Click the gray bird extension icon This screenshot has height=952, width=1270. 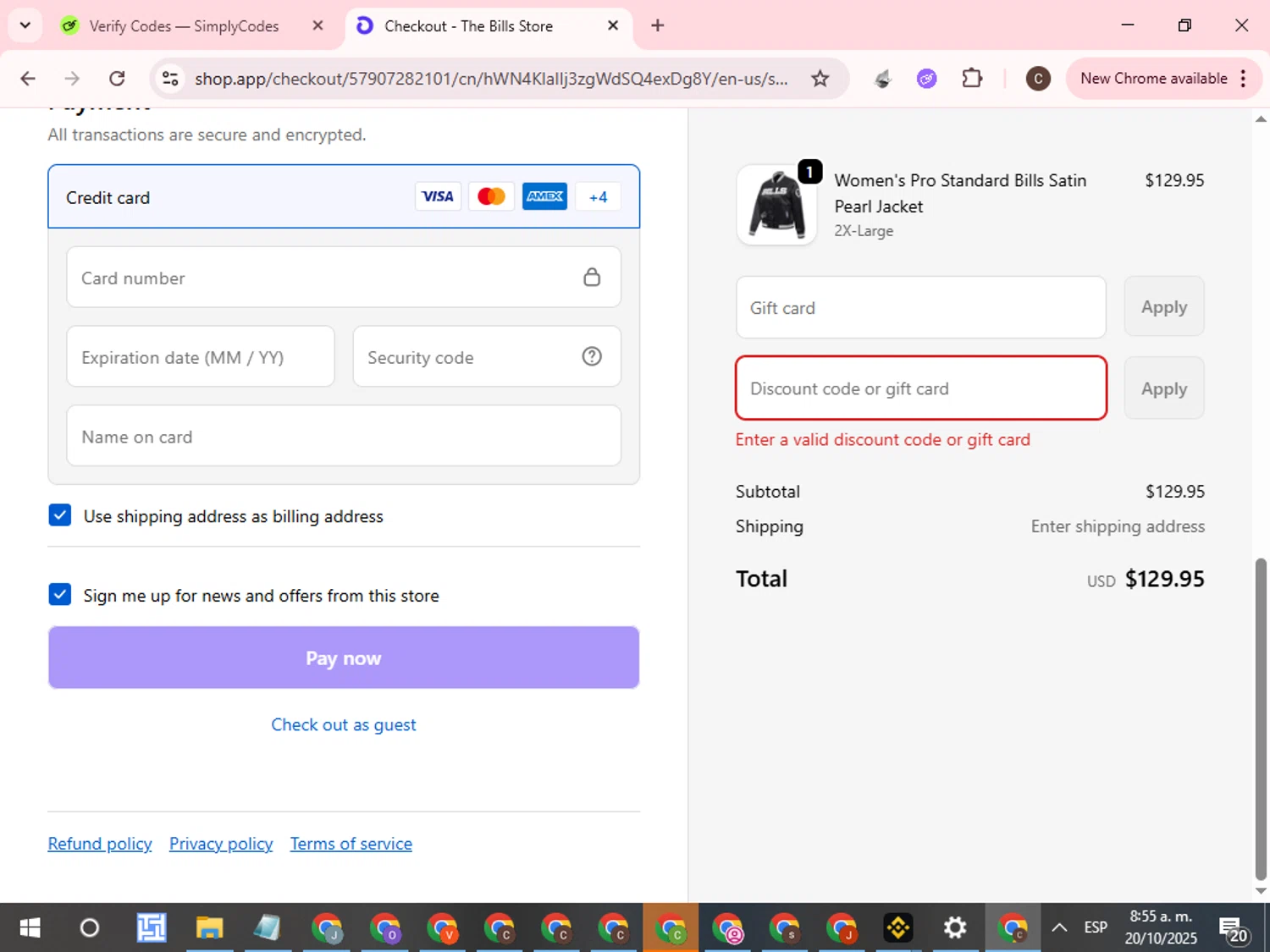point(882,79)
